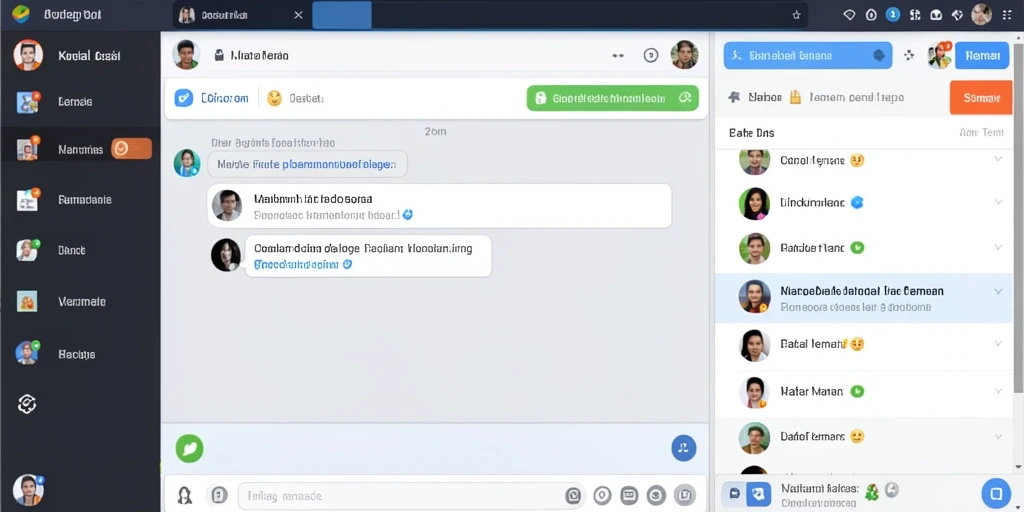
Task: Click the location pin icon in the composer
Action: (x=602, y=495)
